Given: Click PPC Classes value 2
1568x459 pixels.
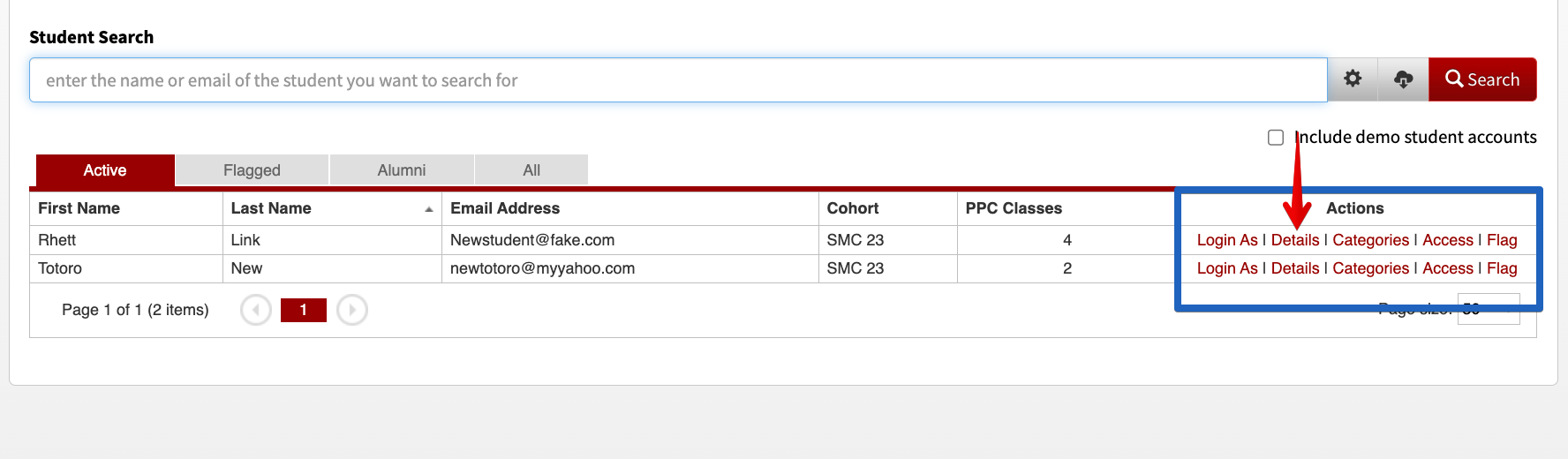Looking at the screenshot, I should (1067, 268).
